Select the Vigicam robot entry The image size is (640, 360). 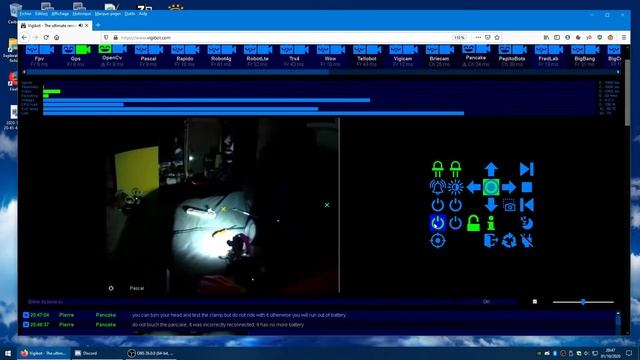coord(403,56)
